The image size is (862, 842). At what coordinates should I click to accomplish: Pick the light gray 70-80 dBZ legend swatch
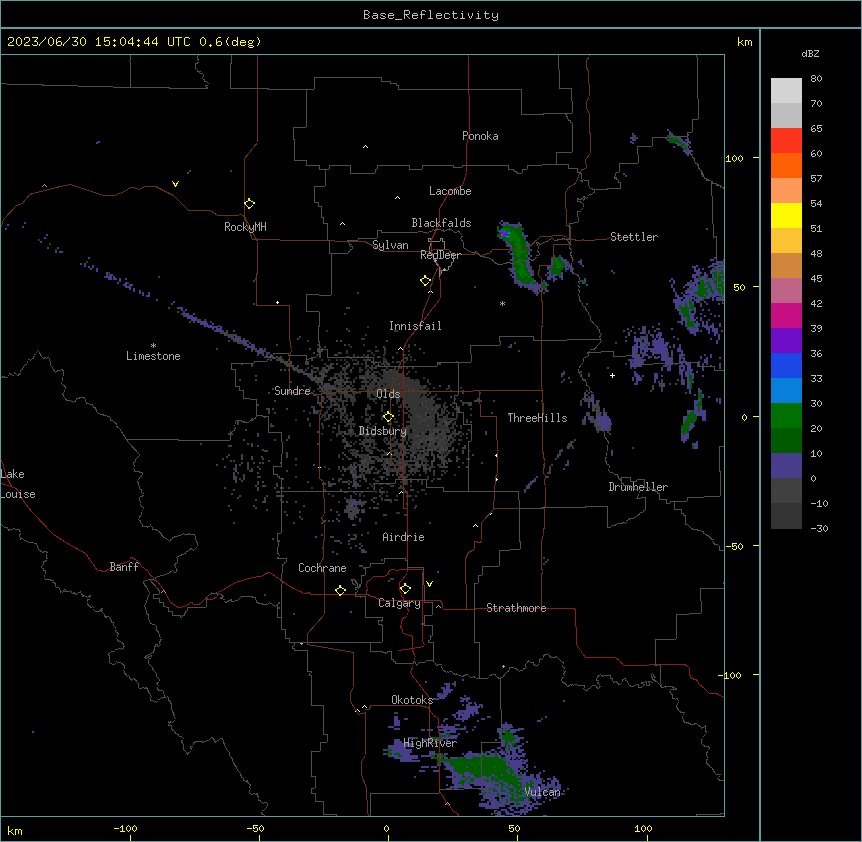tap(786, 90)
